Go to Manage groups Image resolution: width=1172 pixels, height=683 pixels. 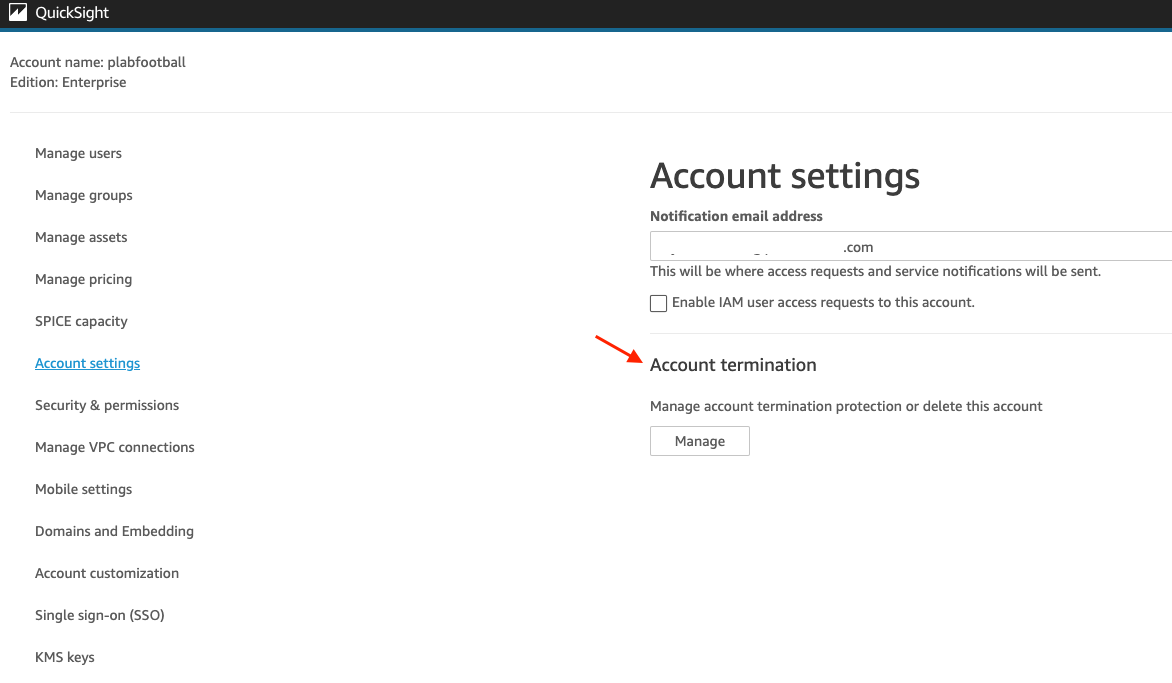(x=84, y=195)
